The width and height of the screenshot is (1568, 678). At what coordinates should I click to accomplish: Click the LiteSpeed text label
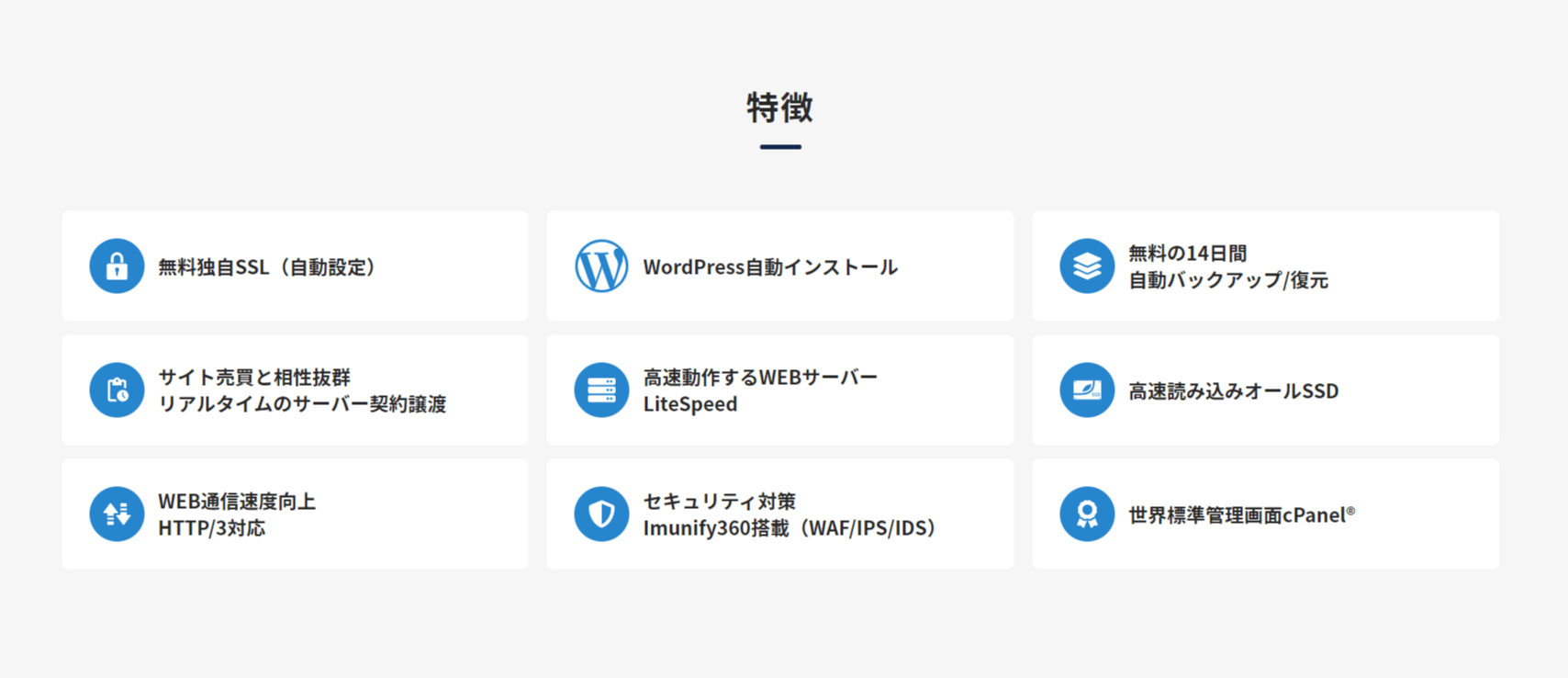click(x=689, y=404)
